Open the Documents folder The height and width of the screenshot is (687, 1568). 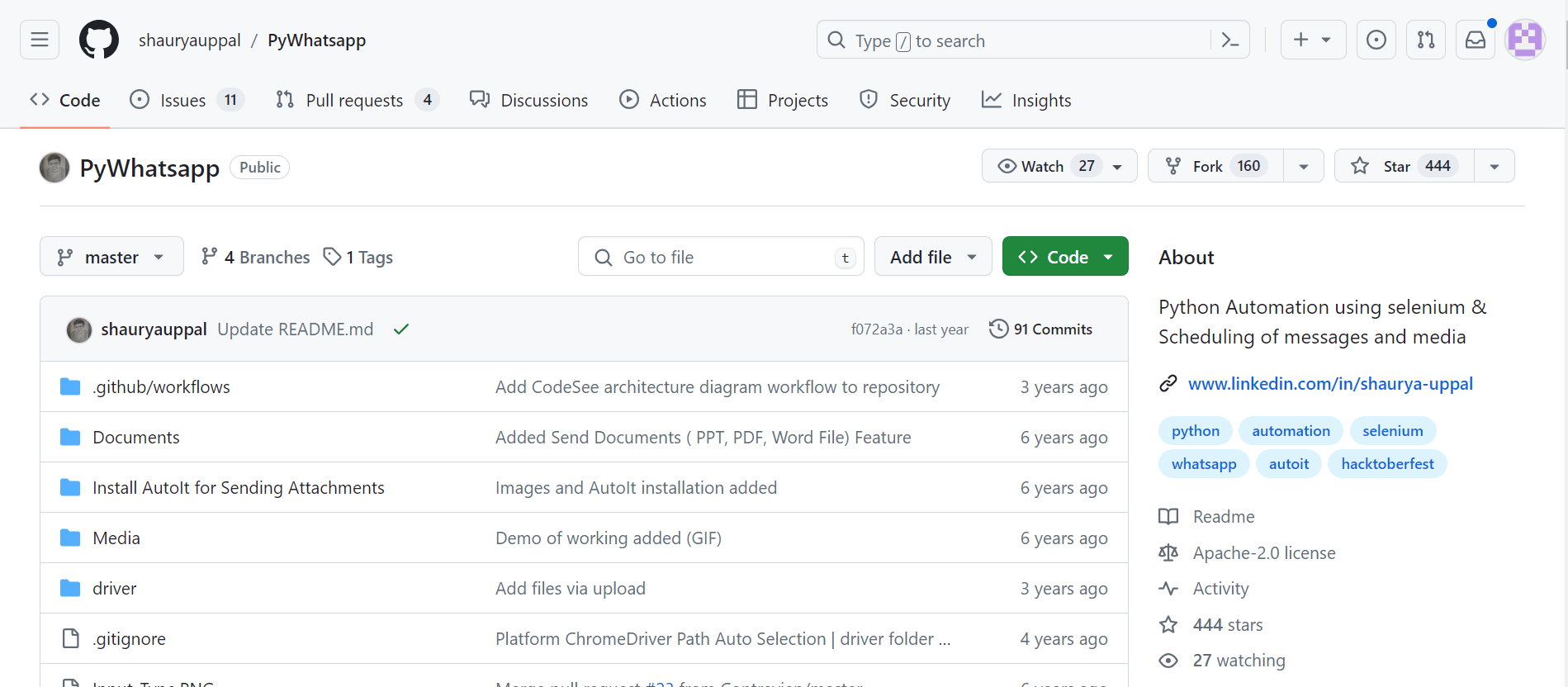[136, 438]
